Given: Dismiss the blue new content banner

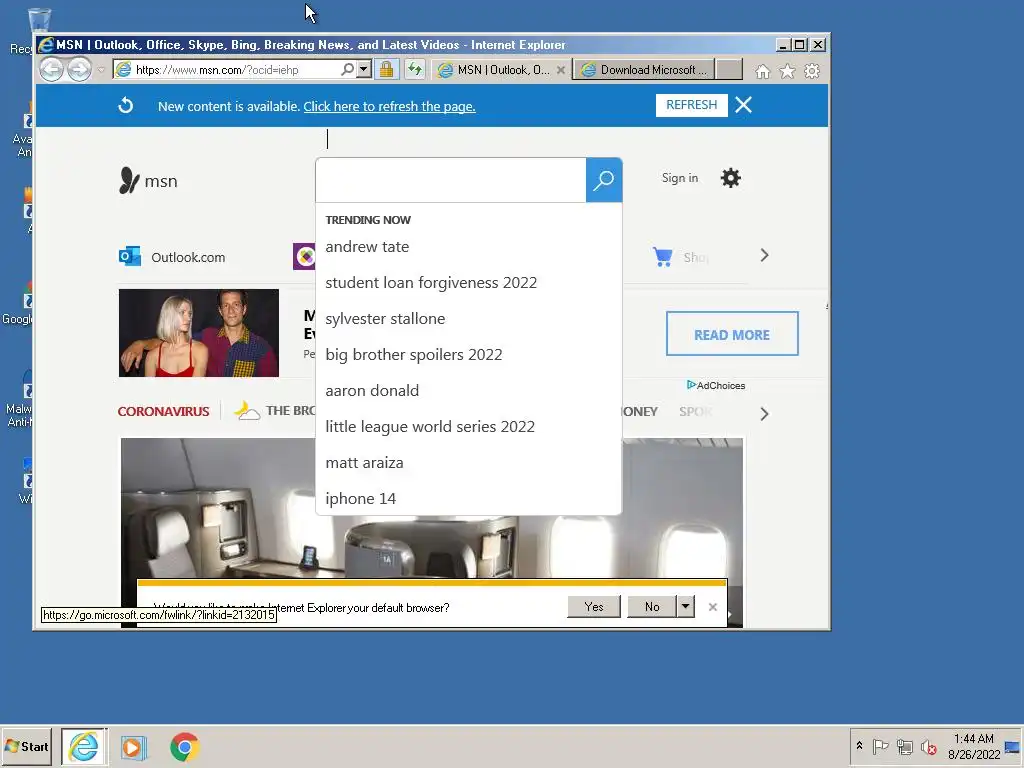Looking at the screenshot, I should click(x=743, y=105).
